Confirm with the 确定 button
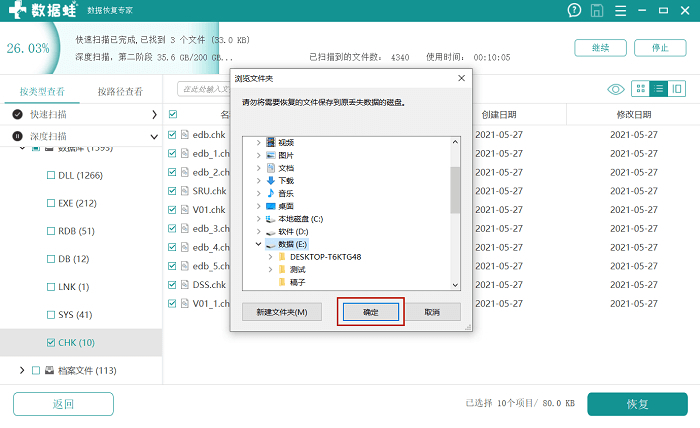 (371, 312)
